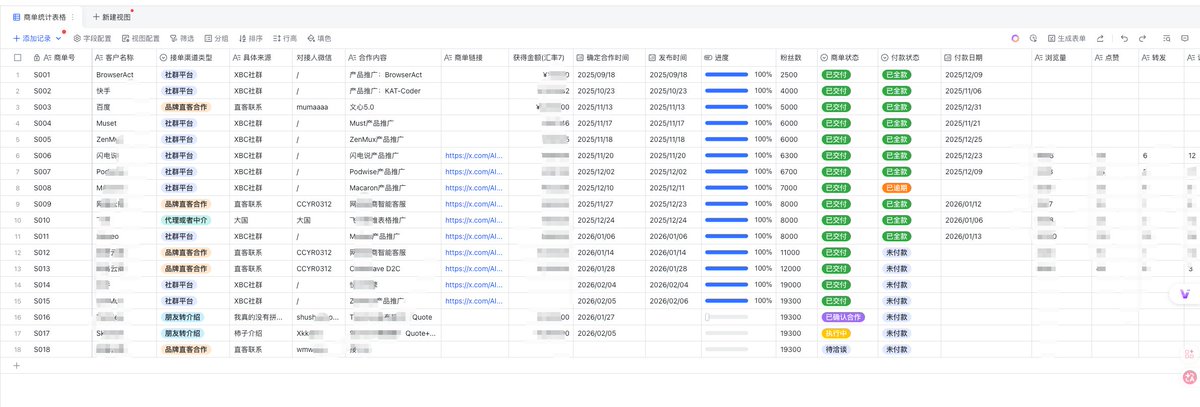Image resolution: width=1200 pixels, height=407 pixels.
Task: Click the date icon on 付款日期 header
Action: pyautogui.click(x=948, y=57)
